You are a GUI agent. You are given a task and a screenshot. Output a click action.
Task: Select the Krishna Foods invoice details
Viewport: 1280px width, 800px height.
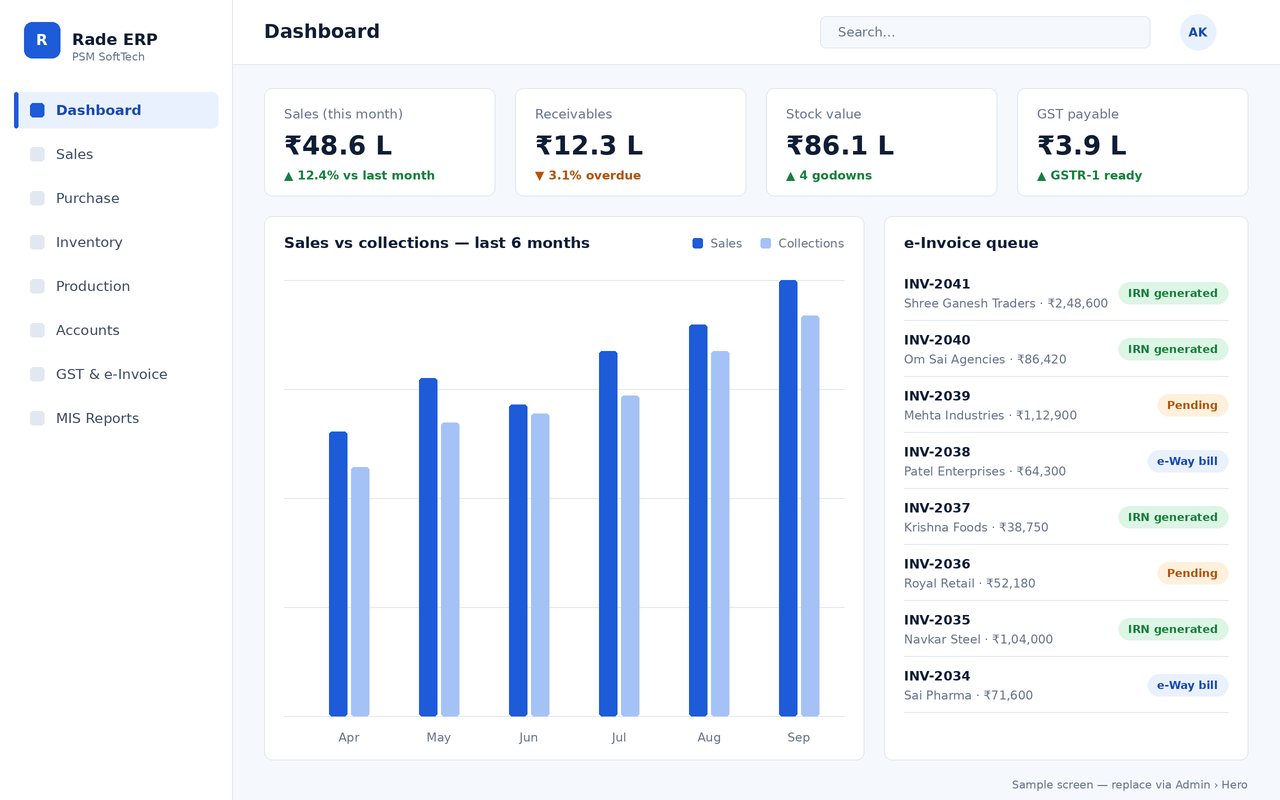click(x=976, y=527)
